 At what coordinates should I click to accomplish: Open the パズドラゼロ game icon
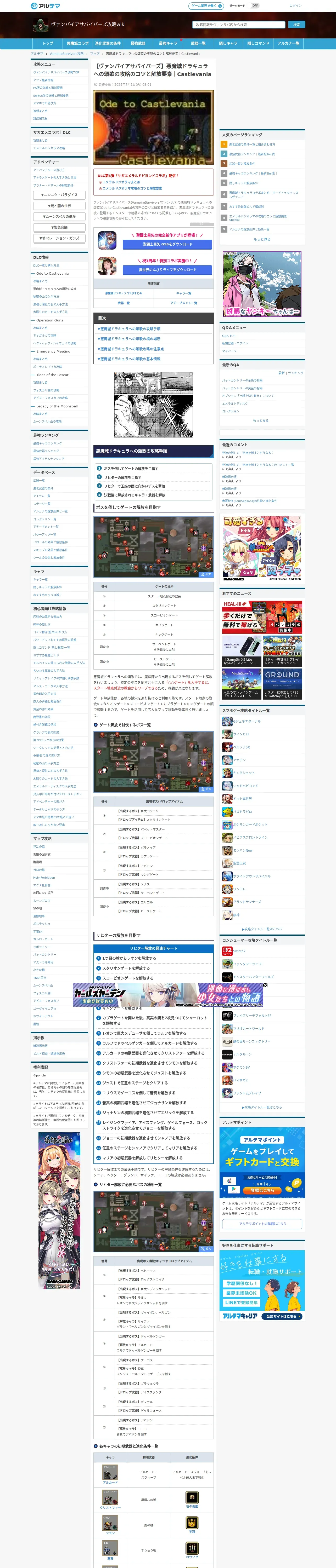click(227, 811)
